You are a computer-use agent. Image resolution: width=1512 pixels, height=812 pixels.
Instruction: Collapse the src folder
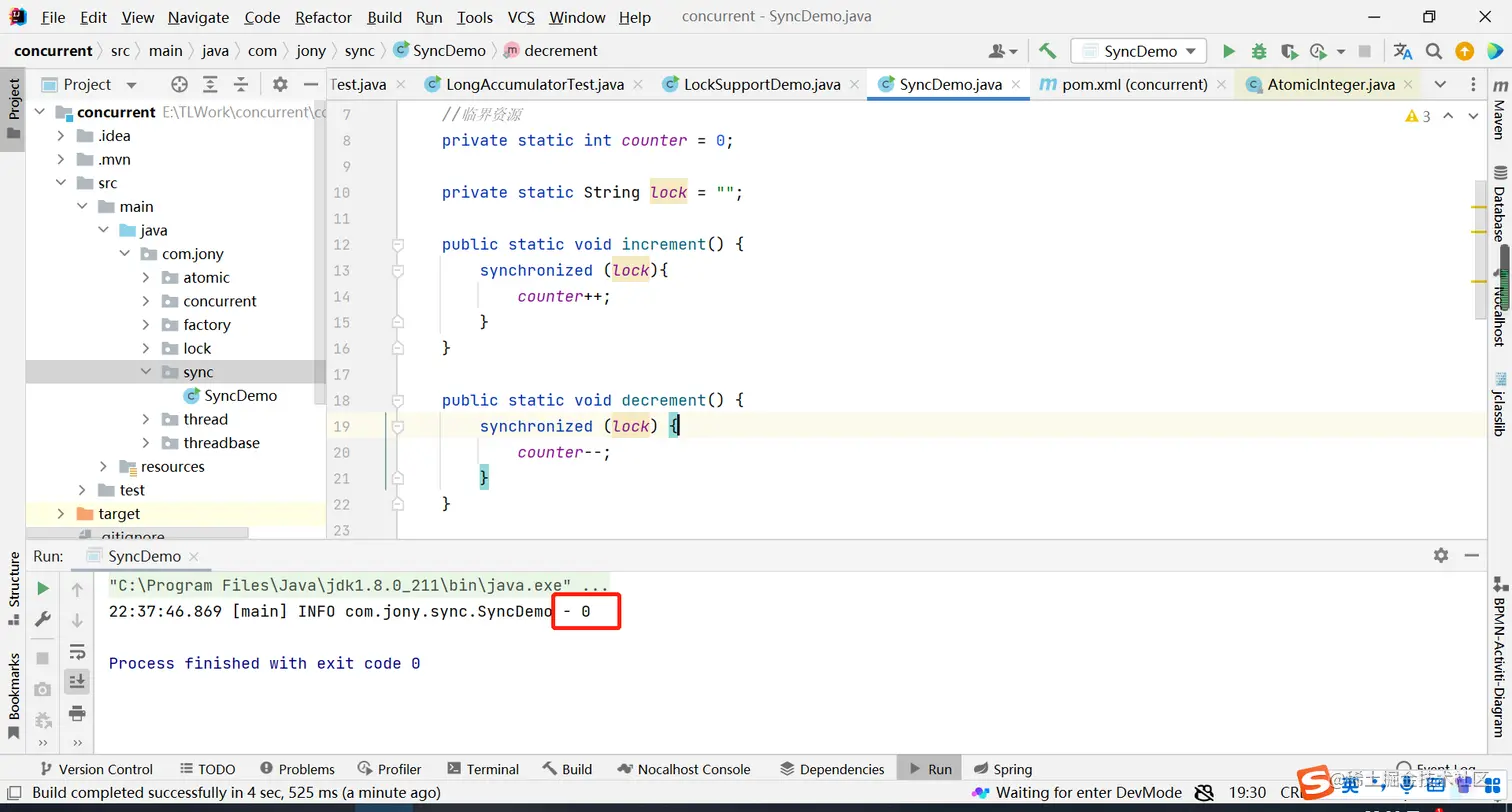[60, 183]
